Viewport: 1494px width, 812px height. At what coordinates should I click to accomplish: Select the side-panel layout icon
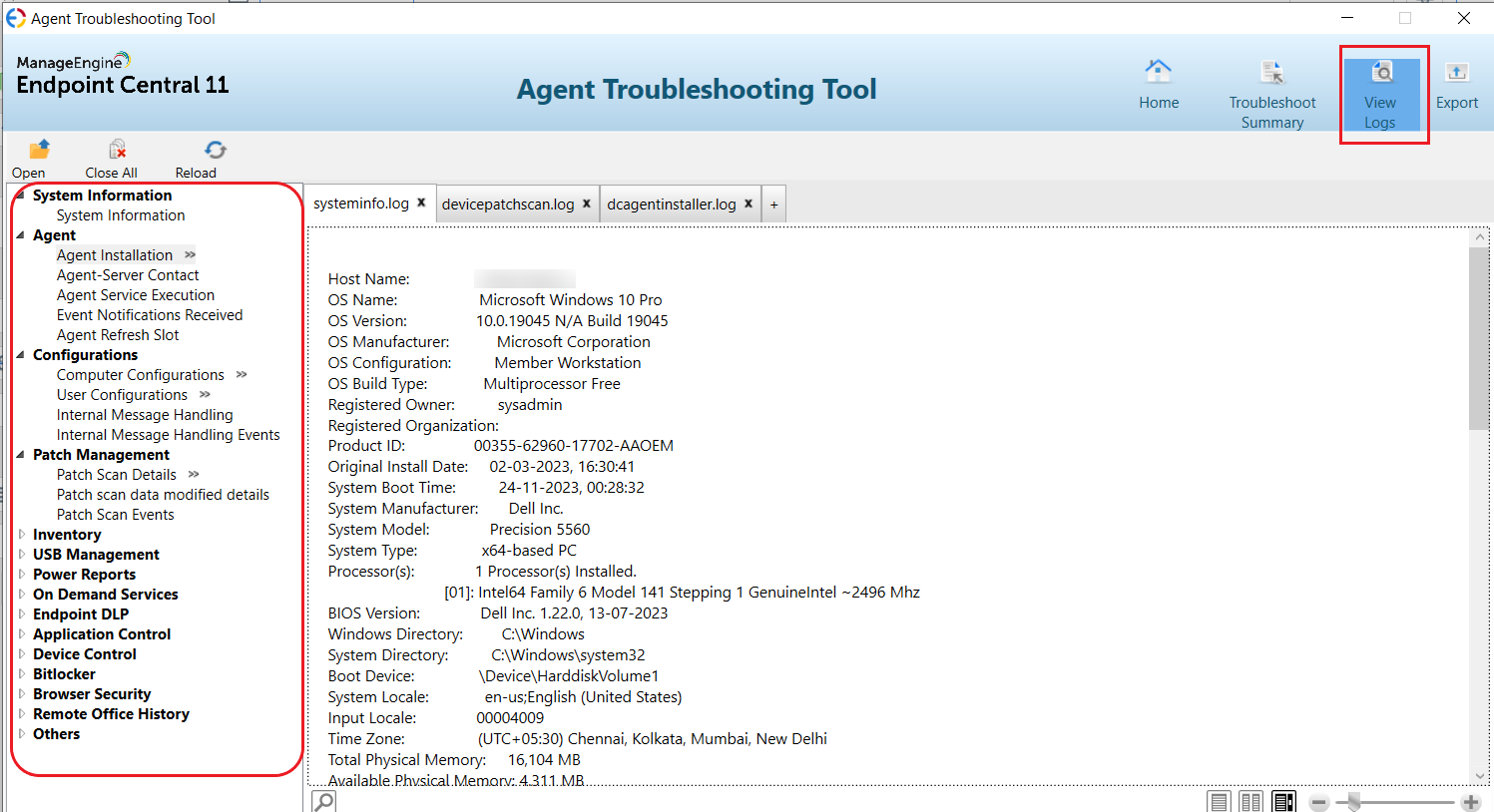point(1284,802)
